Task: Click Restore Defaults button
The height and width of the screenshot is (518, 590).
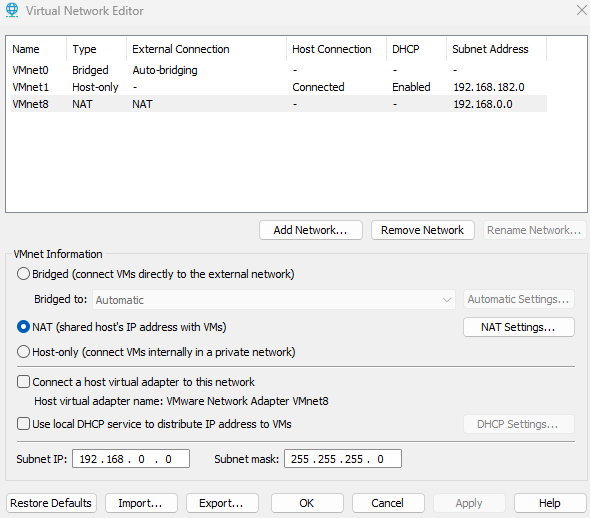Action: 51,503
